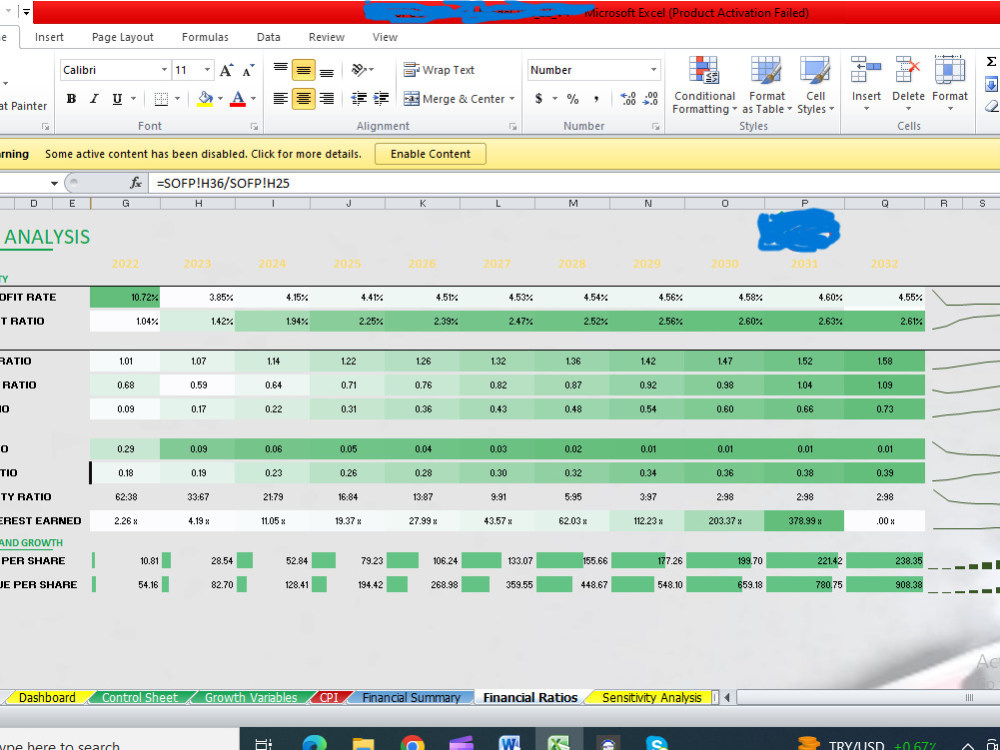Image resolution: width=1000 pixels, height=750 pixels.
Task: Increase indent of cell
Action: (381, 98)
